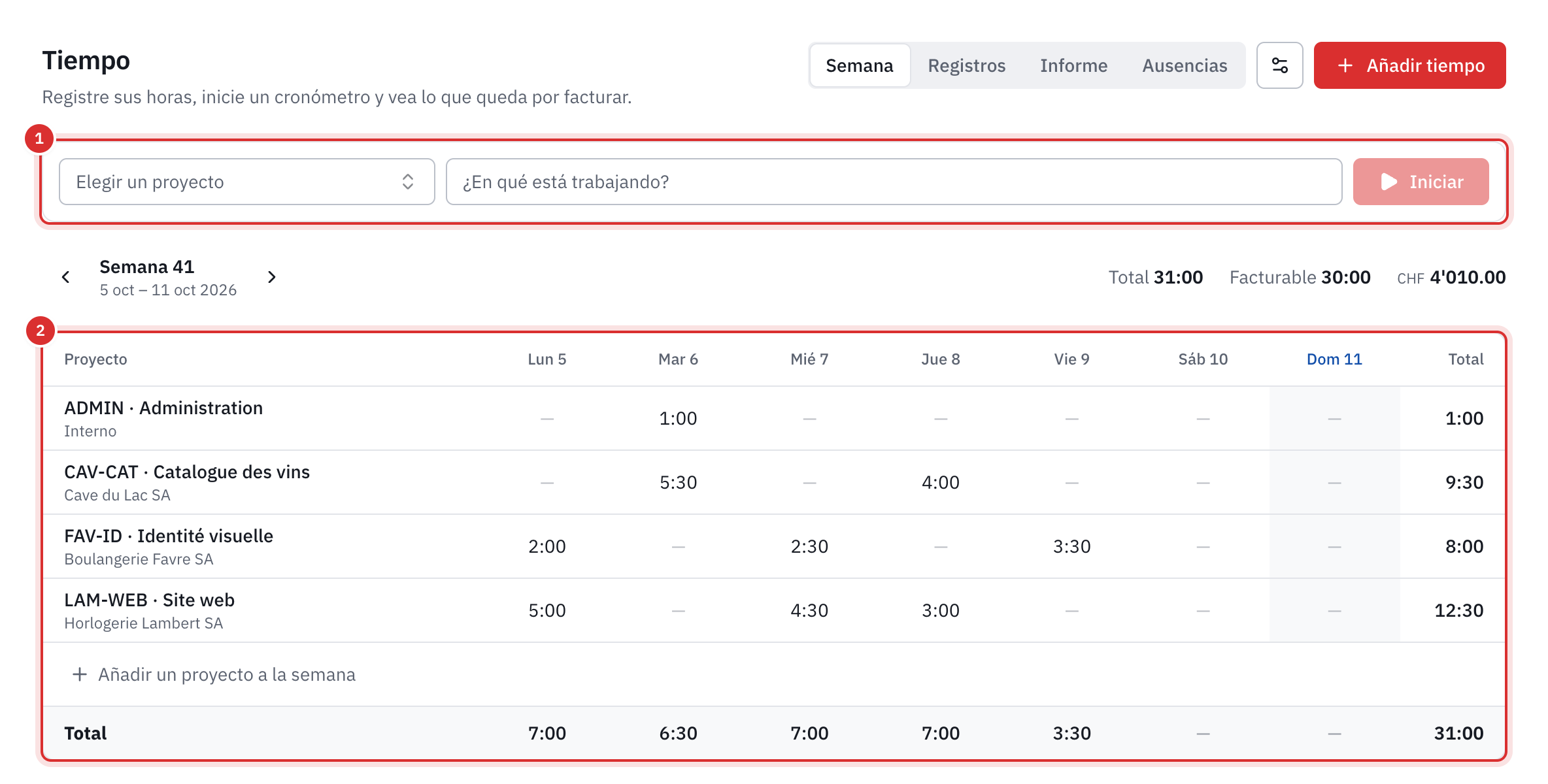
Task: Click the project selector up-down chevron
Action: click(x=408, y=182)
